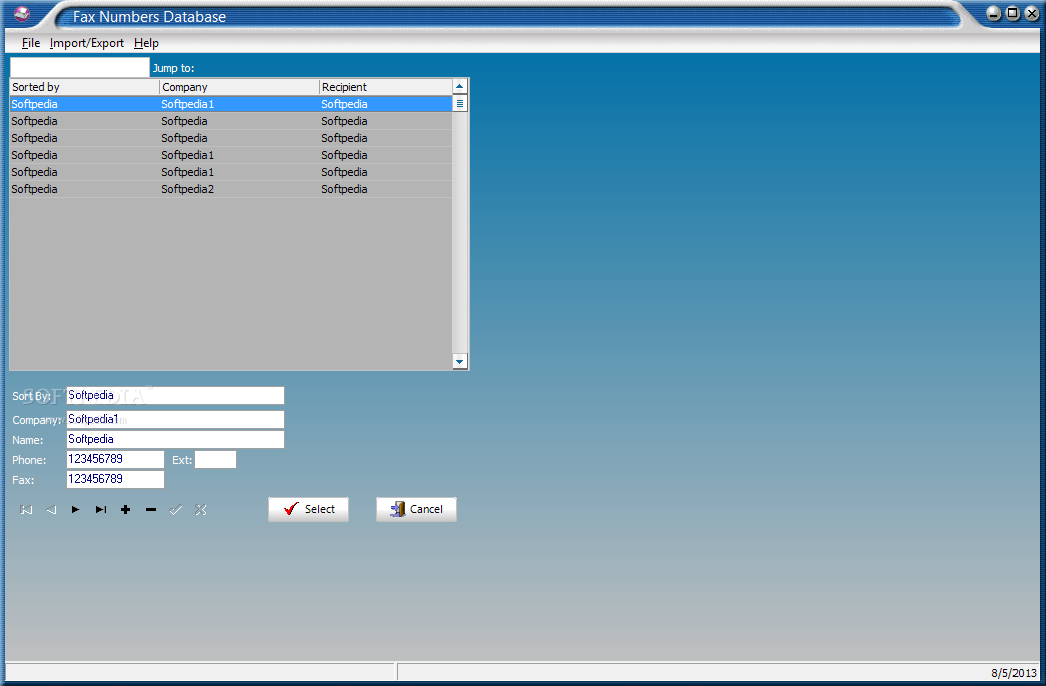Click the Select button
This screenshot has height=686, width=1046.
(308, 509)
